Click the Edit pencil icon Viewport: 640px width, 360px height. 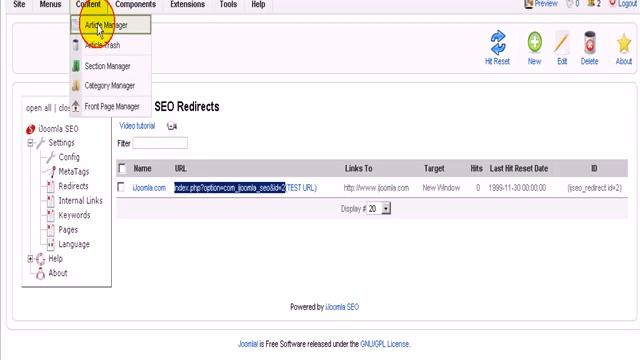point(562,42)
